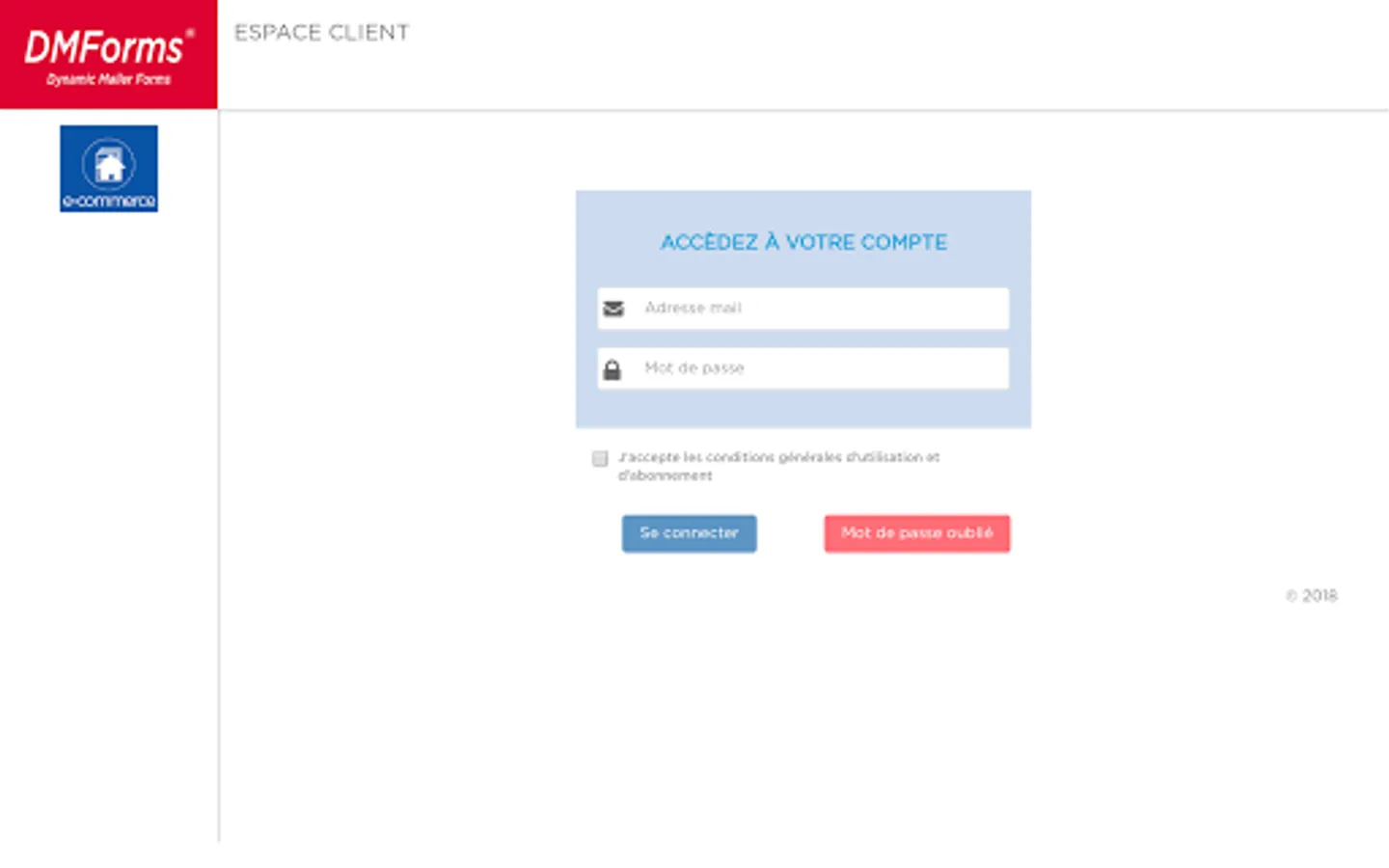Click the Se connecter button

[x=689, y=533]
